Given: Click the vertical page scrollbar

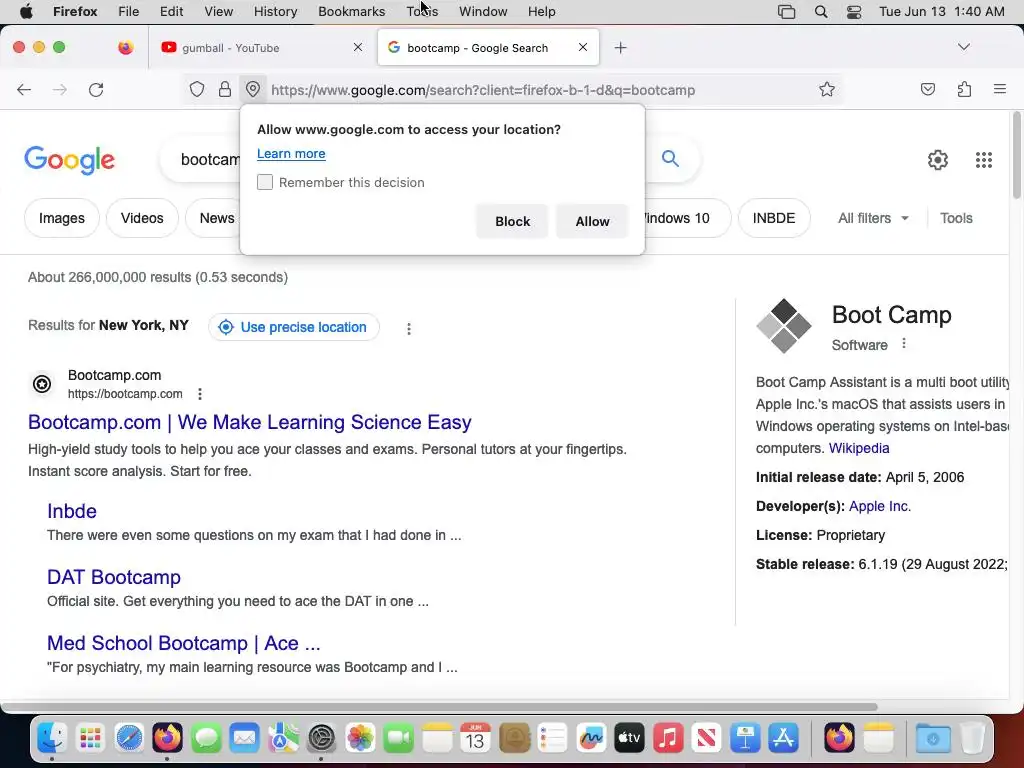Looking at the screenshot, I should (1016, 155).
